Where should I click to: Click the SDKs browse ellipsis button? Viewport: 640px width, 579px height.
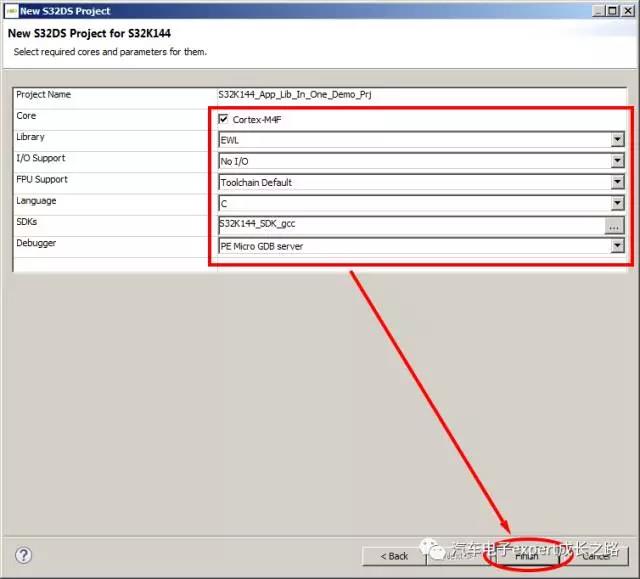[615, 225]
